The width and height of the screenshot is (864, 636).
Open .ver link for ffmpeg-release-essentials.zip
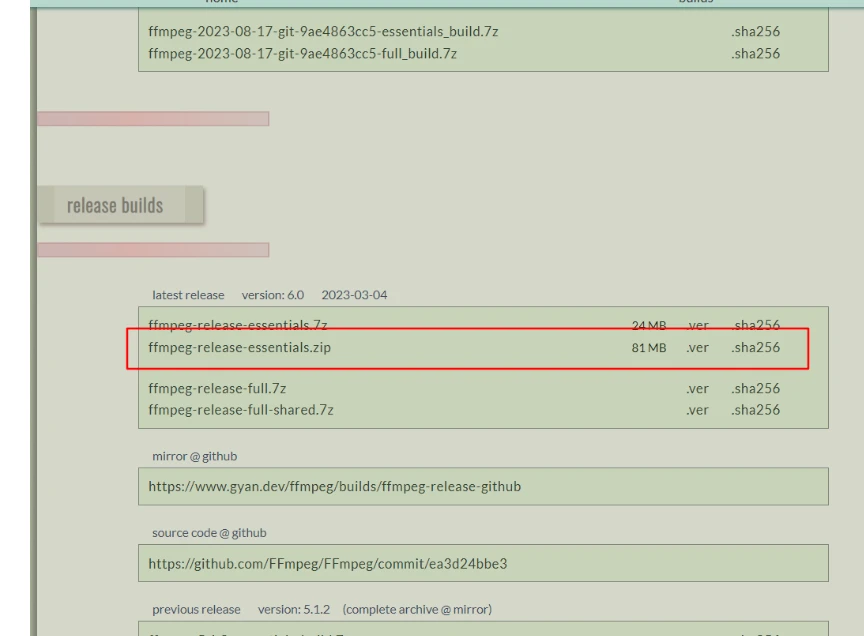(x=697, y=348)
